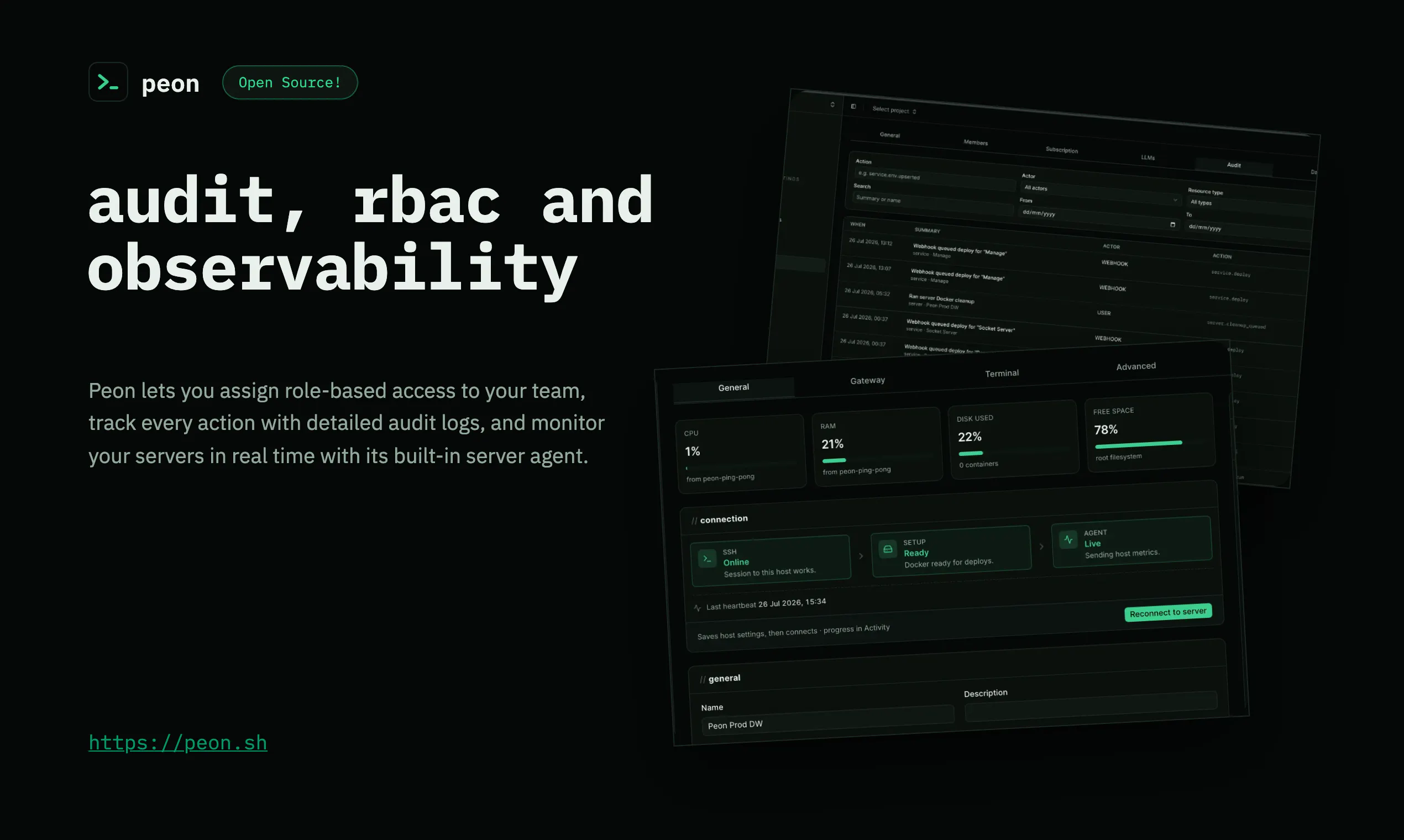
Task: Click the Name field showing Peon Prod DW
Action: [827, 720]
